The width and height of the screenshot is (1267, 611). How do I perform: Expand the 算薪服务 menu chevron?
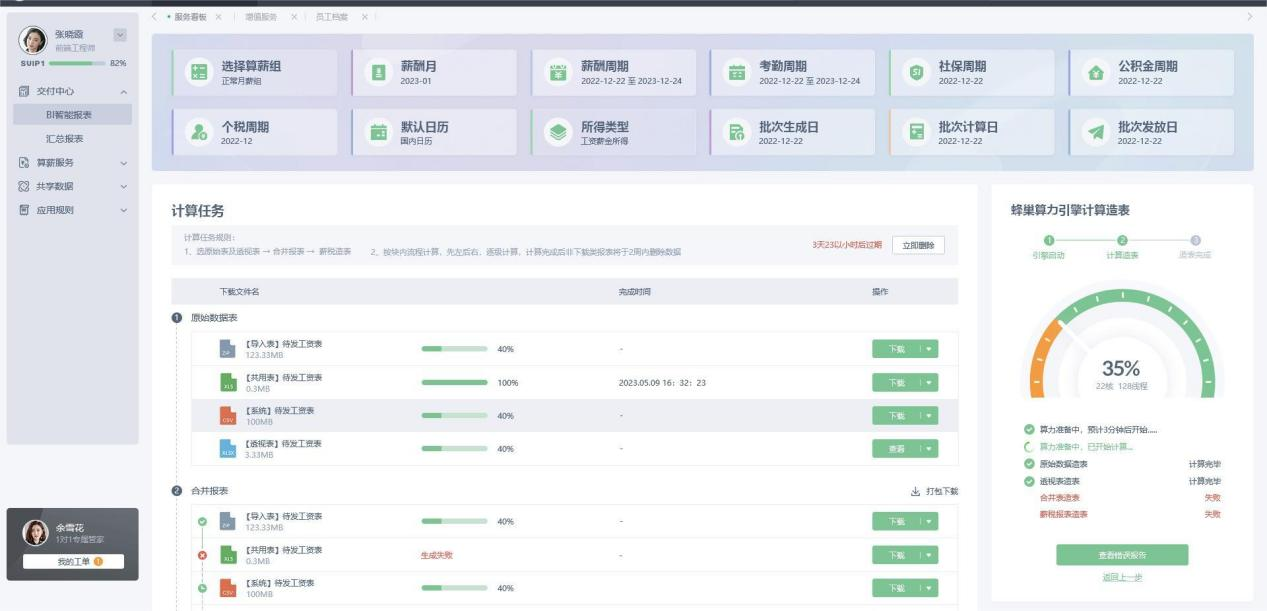pyautogui.click(x=124, y=163)
